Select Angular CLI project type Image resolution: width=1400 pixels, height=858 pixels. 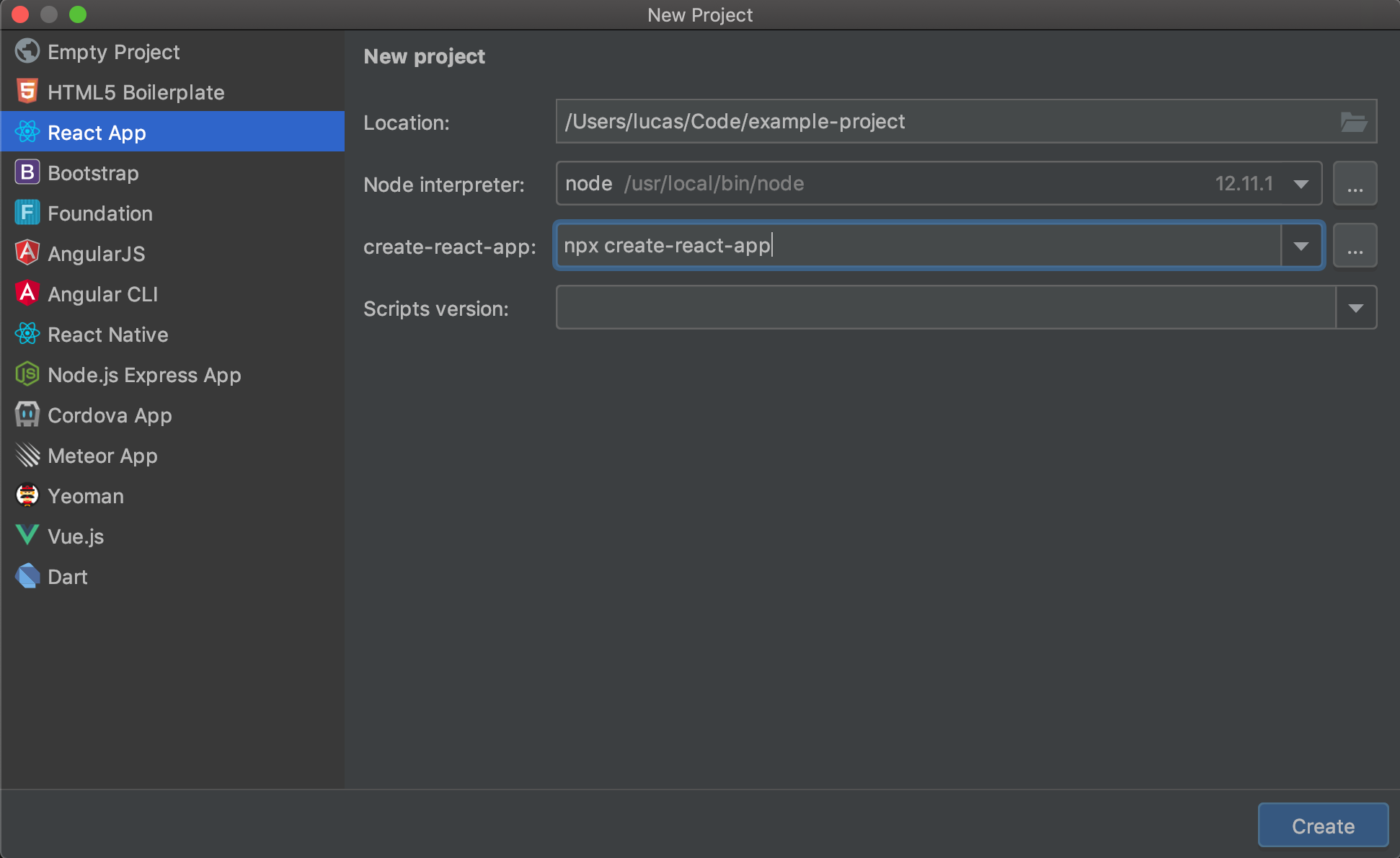coord(102,294)
